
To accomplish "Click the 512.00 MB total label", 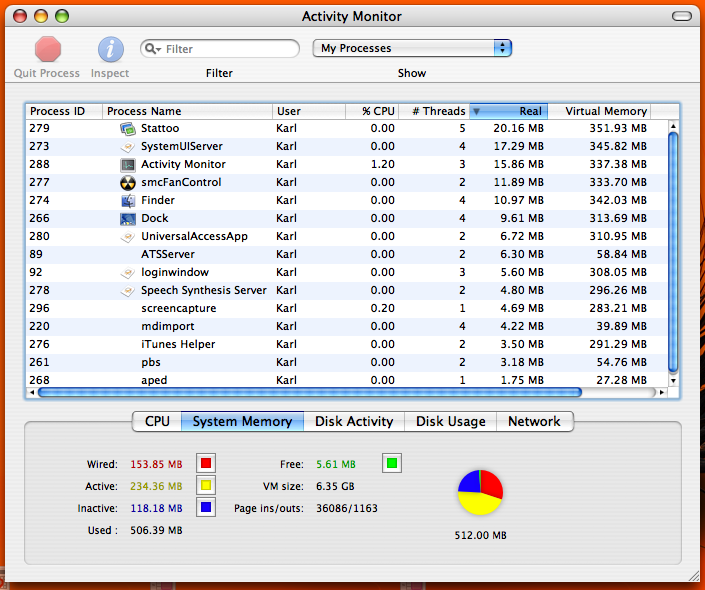I will (x=480, y=535).
